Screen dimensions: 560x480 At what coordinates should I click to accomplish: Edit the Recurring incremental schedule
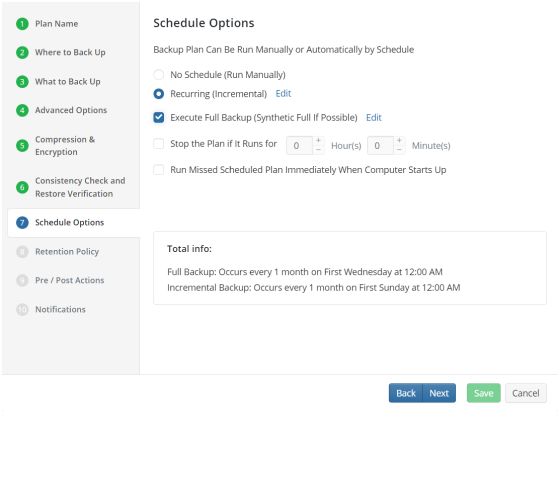click(283, 94)
